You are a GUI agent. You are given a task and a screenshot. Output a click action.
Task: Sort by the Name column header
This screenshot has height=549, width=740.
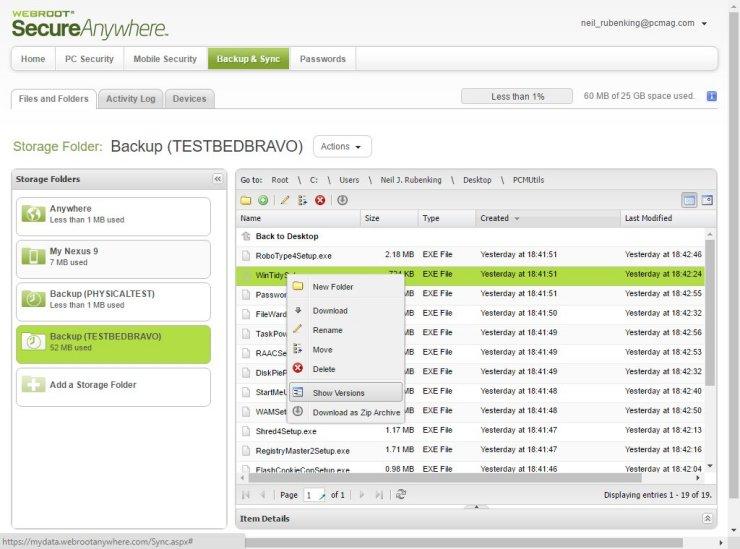pos(298,219)
